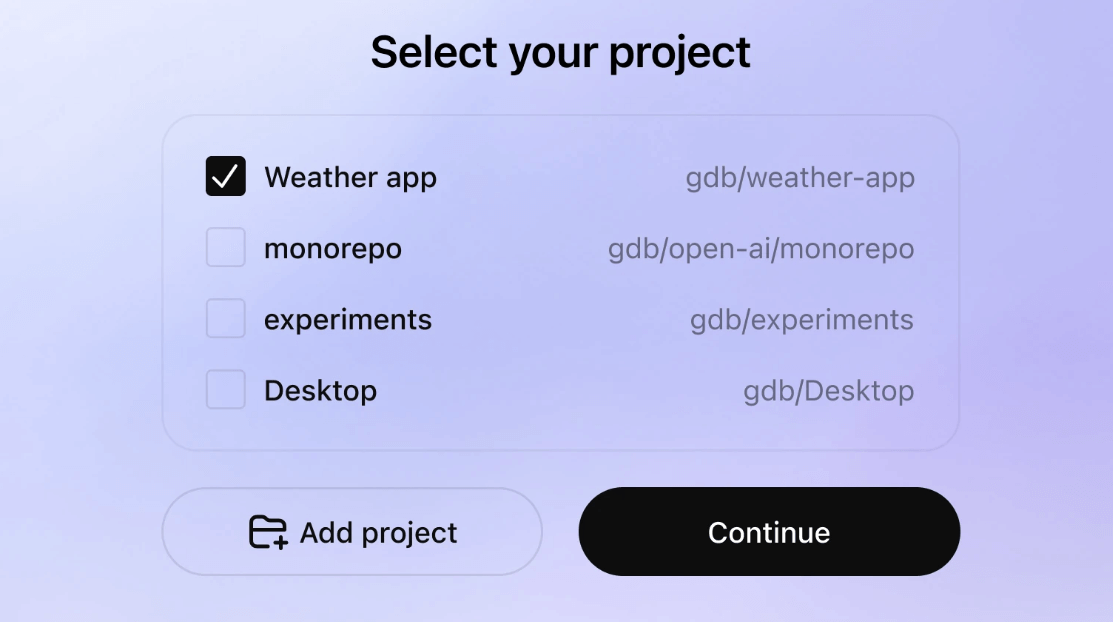Click the 'Select your project' heading
The width and height of the screenshot is (1113, 622).
[560, 52]
